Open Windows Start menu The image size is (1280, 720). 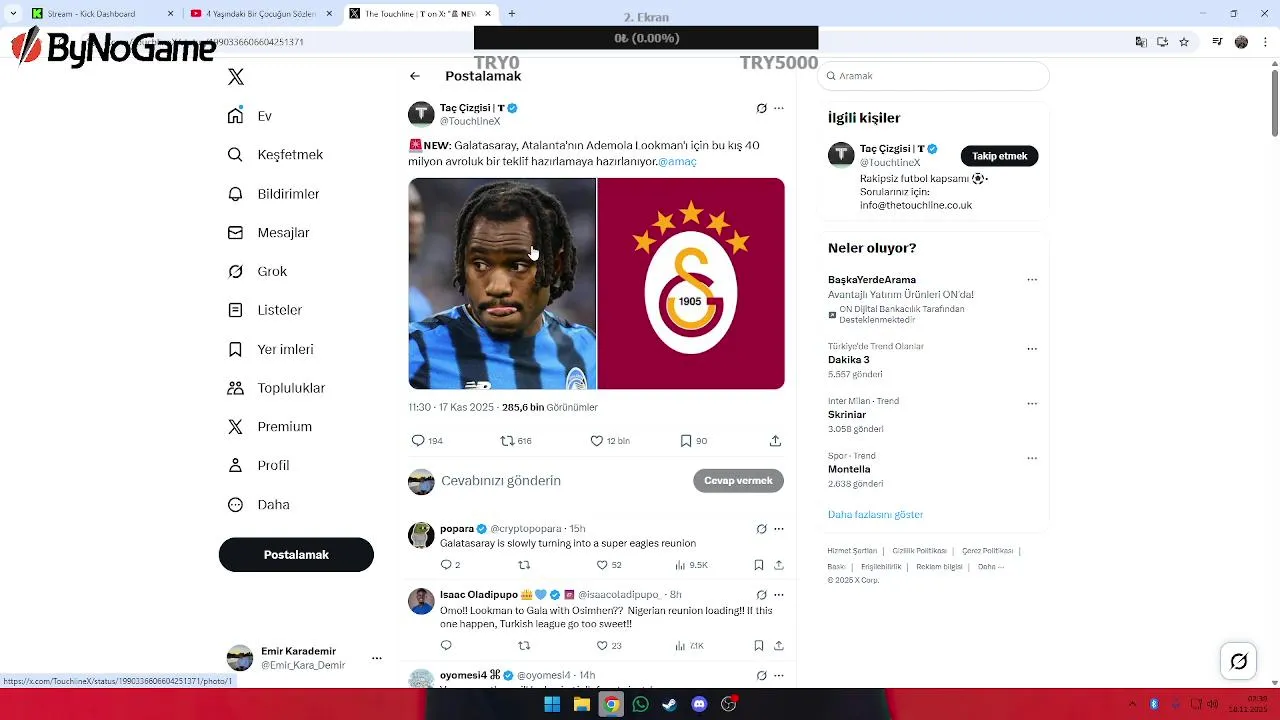click(552, 705)
